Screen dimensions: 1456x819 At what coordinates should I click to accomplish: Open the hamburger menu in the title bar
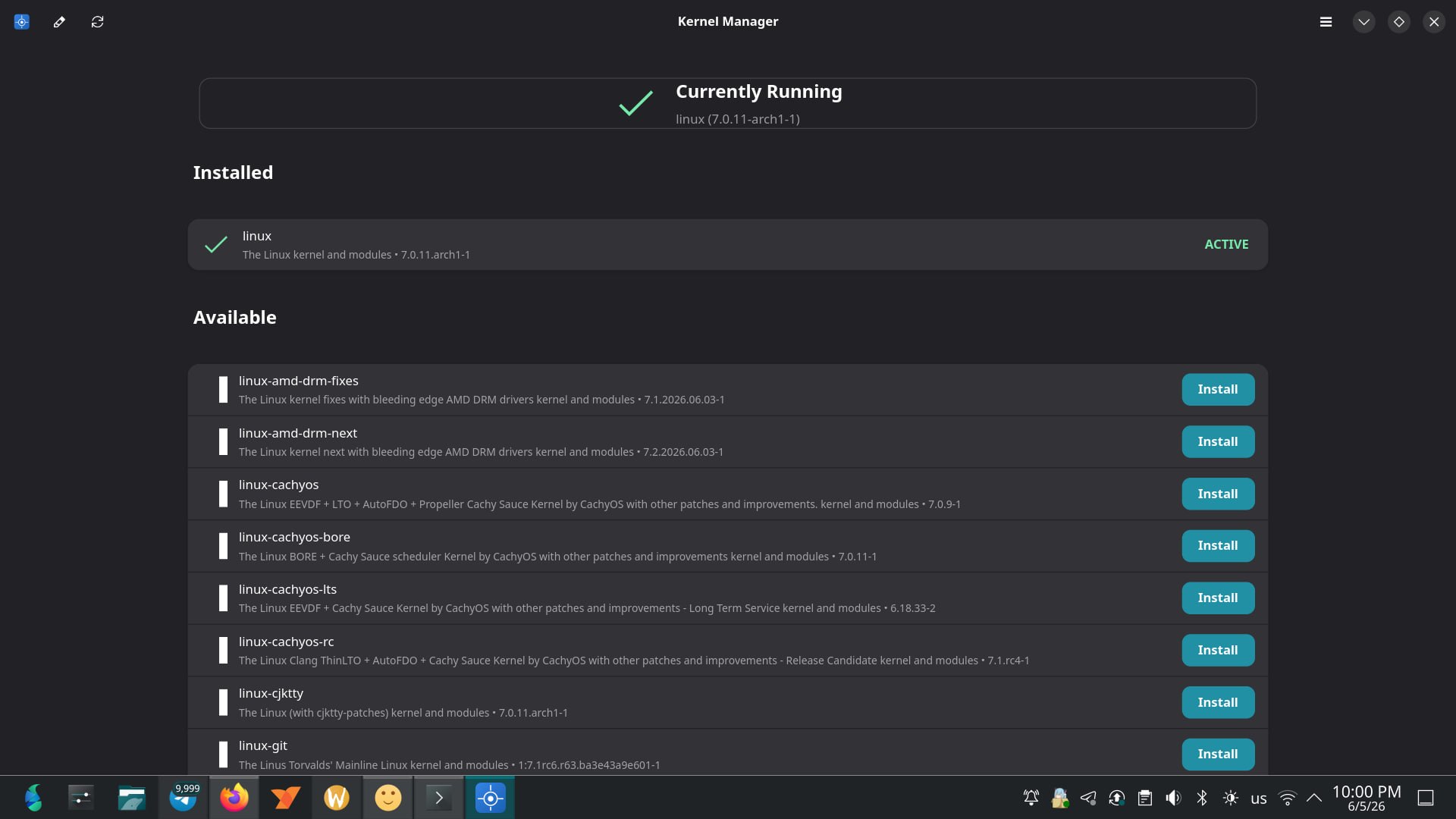point(1326,22)
